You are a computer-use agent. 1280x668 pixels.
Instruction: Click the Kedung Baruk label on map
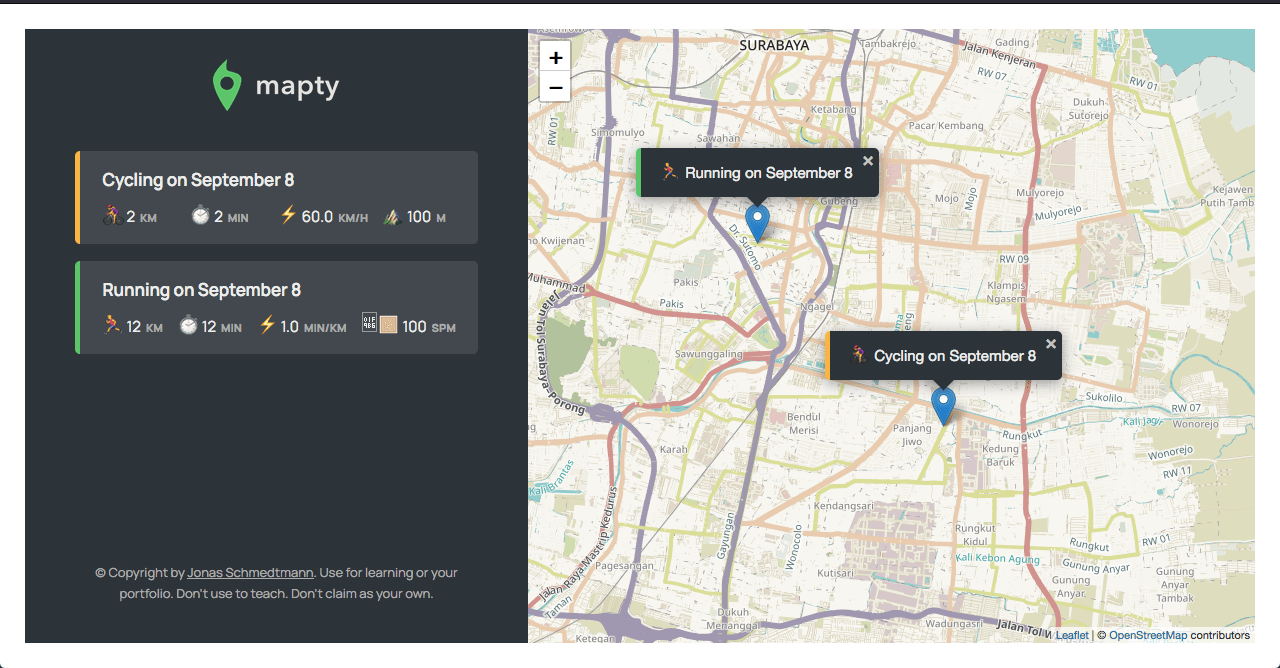click(x=1001, y=456)
